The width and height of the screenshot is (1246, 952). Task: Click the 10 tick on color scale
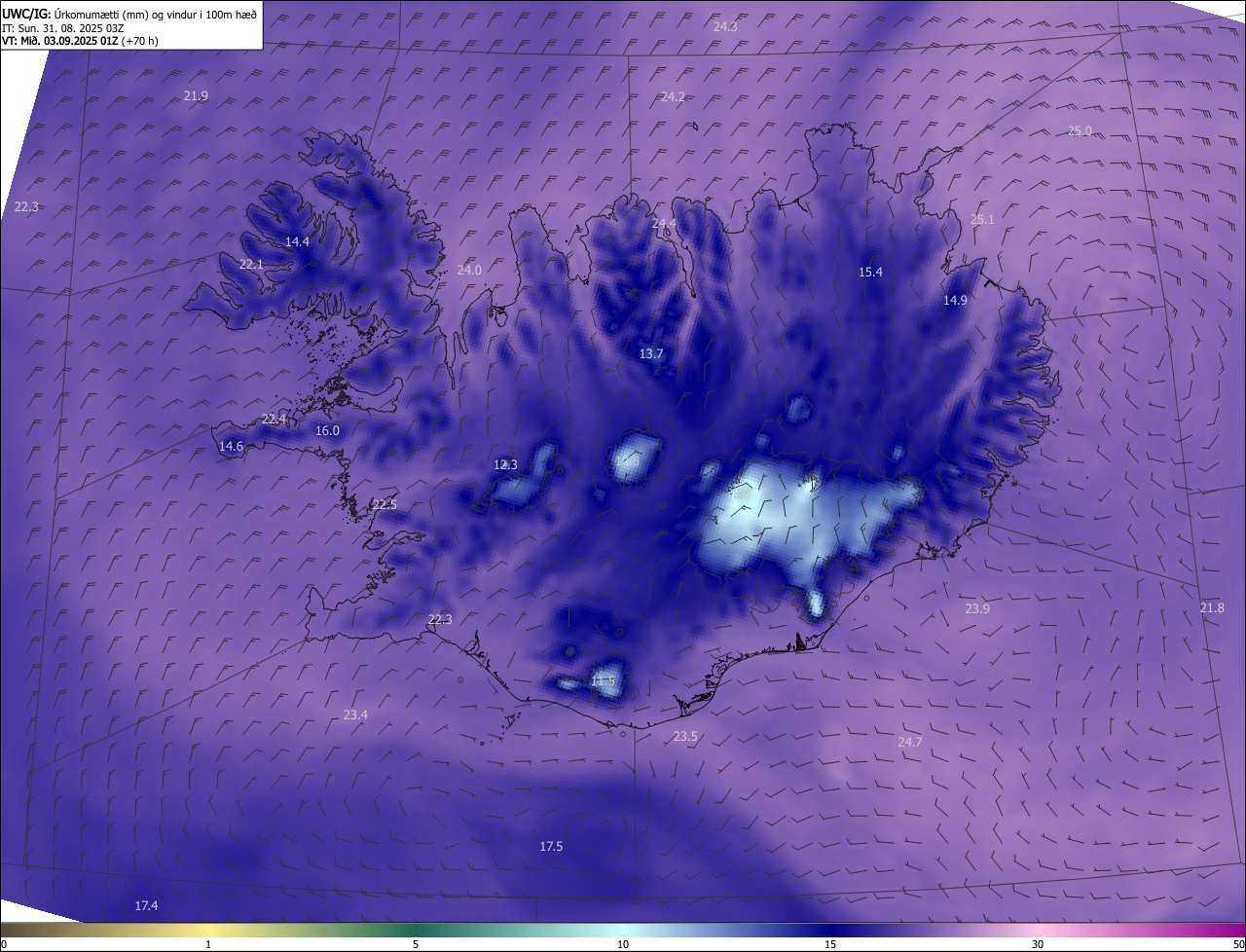click(623, 944)
